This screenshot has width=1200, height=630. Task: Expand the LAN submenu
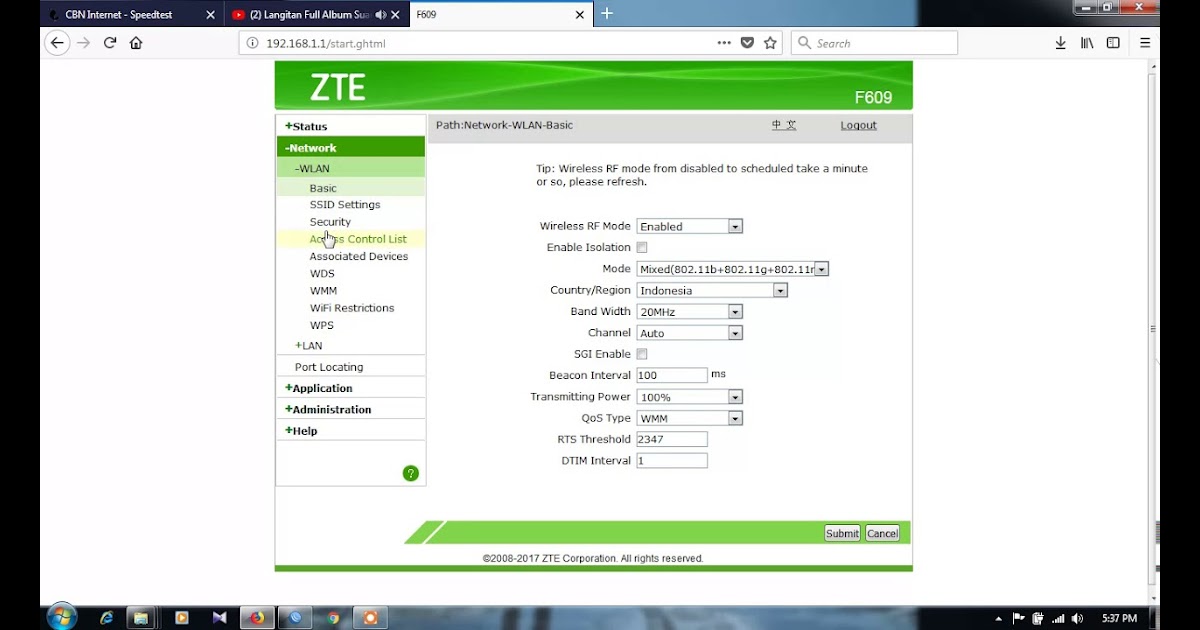point(308,345)
